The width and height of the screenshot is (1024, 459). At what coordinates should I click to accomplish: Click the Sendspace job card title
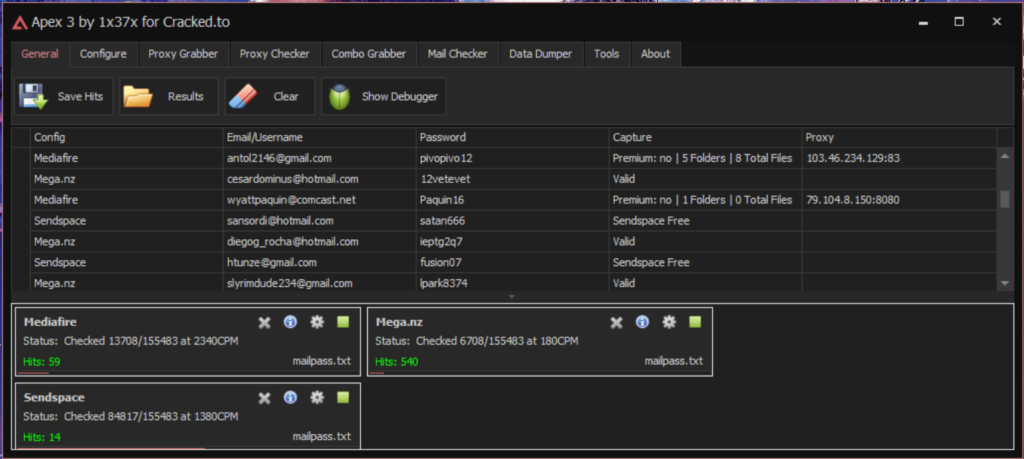(54, 398)
